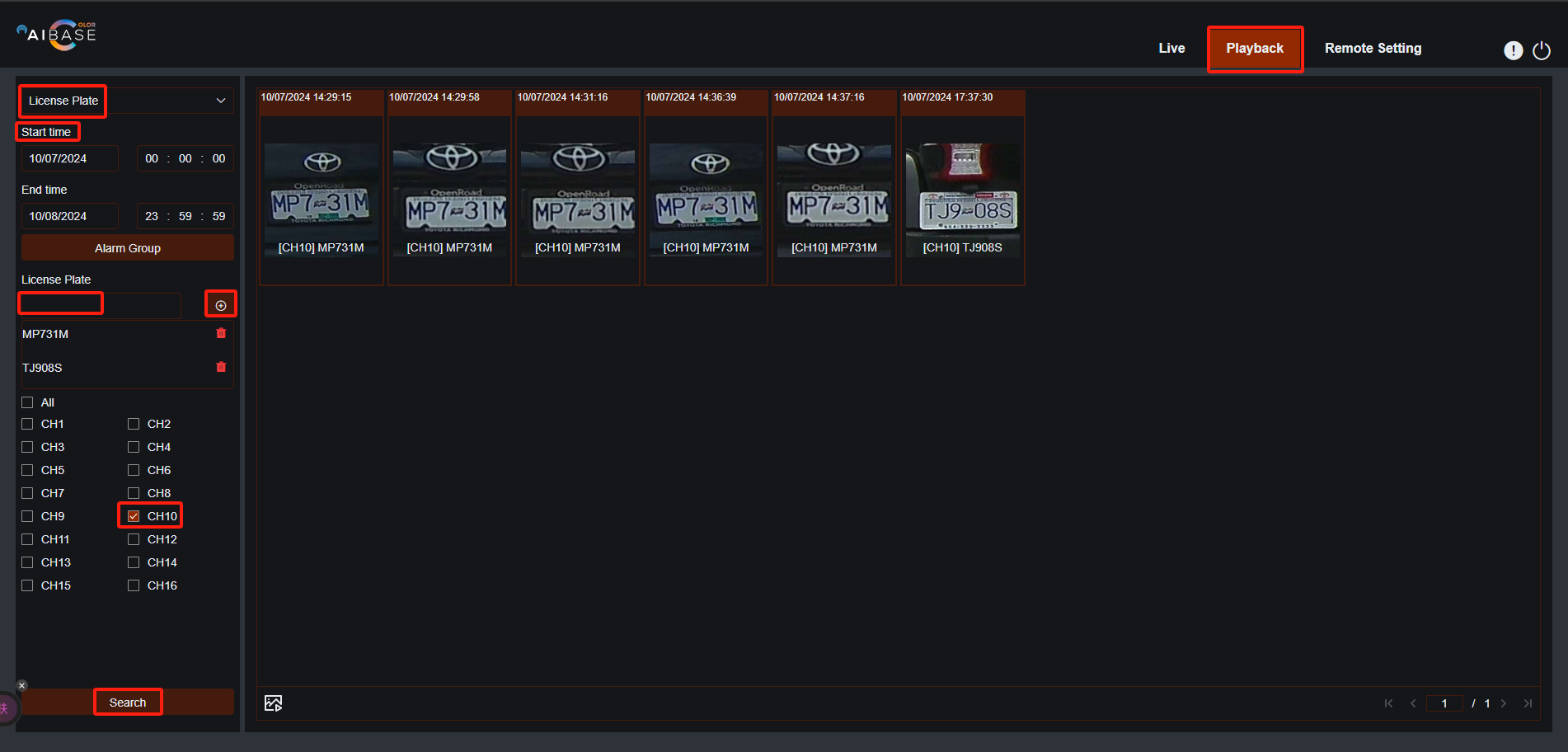Click the end date field 10/08/2024
The image size is (1568, 752).
tap(69, 216)
